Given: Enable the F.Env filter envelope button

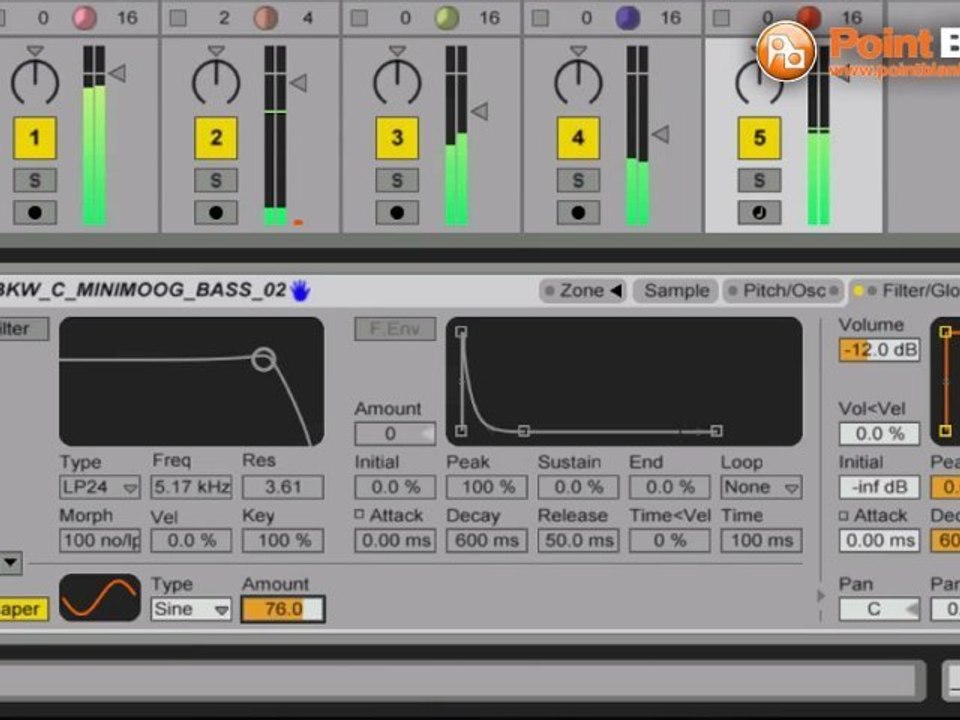Looking at the screenshot, I should pyautogui.click(x=396, y=329).
